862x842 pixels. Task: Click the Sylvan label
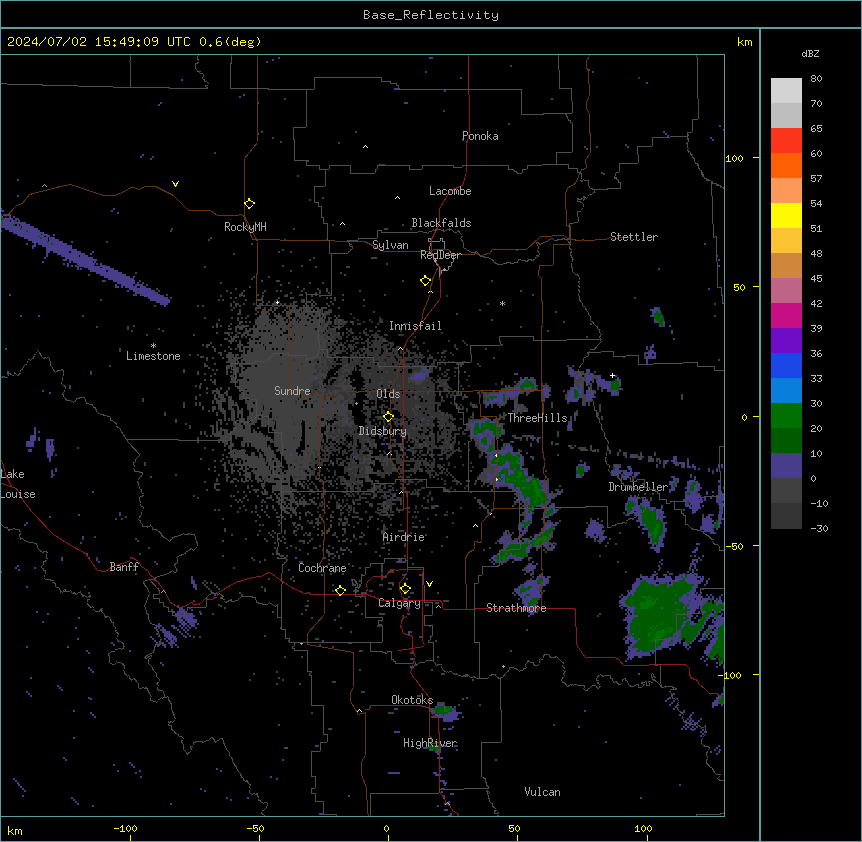[390, 245]
